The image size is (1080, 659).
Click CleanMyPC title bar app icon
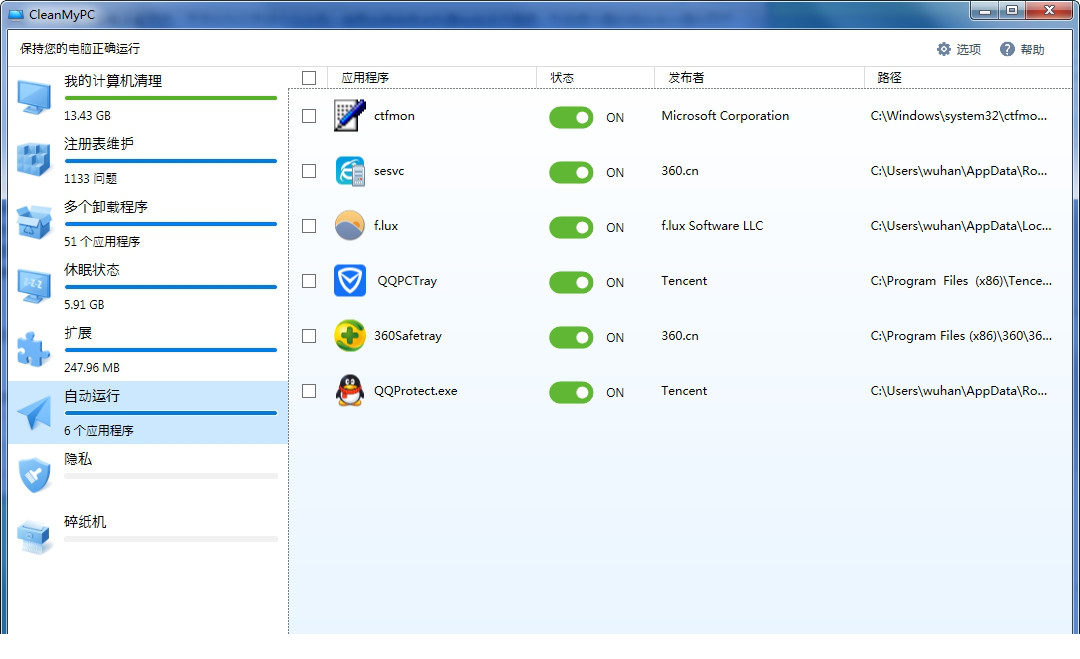[x=16, y=14]
